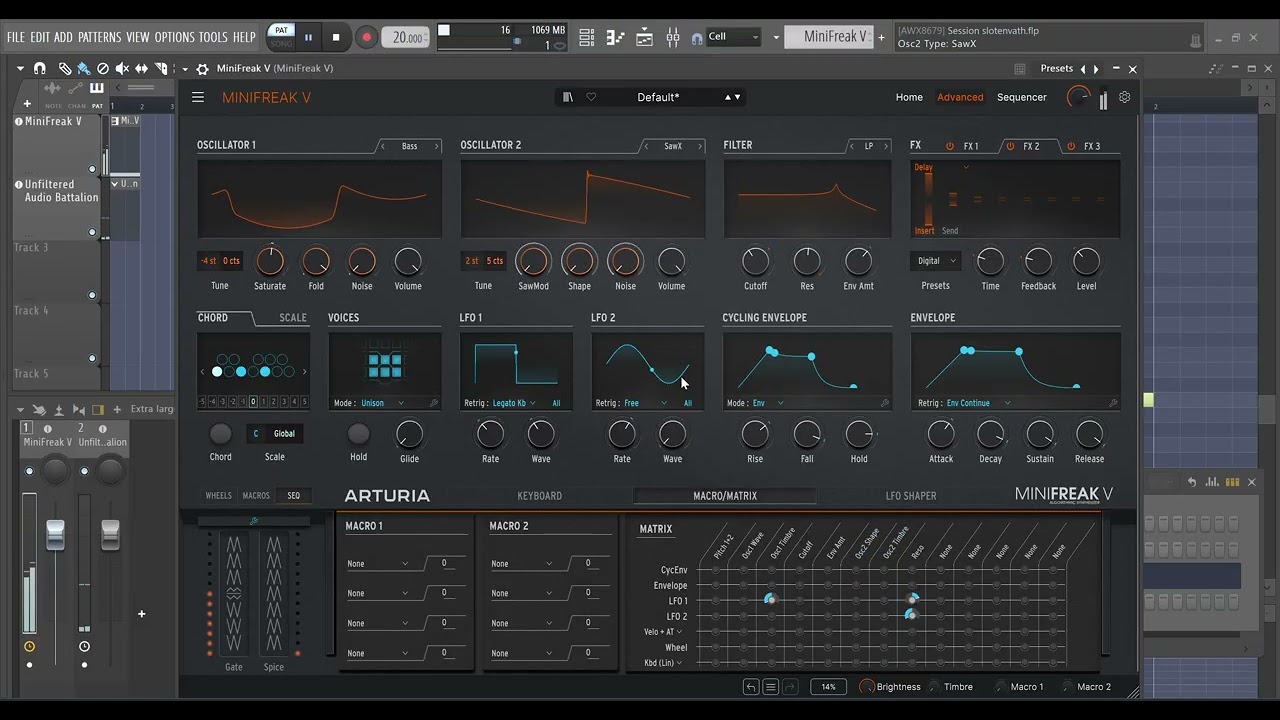Pause playback in the transport bar
The image size is (1280, 720).
click(308, 37)
